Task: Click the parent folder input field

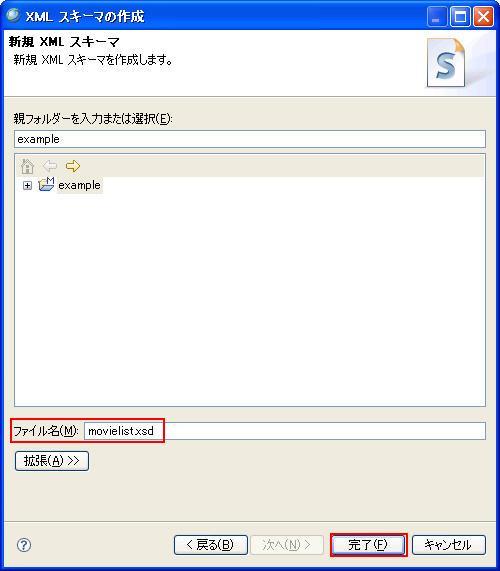Action: click(250, 139)
